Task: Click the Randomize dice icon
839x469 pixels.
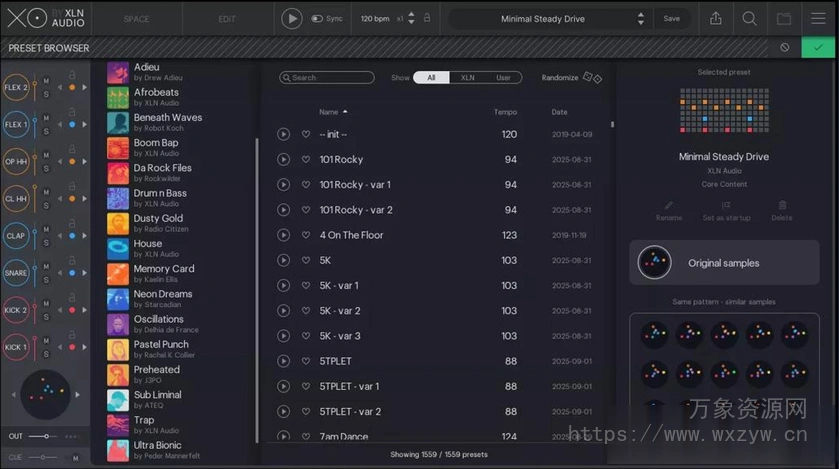Action: (592, 78)
